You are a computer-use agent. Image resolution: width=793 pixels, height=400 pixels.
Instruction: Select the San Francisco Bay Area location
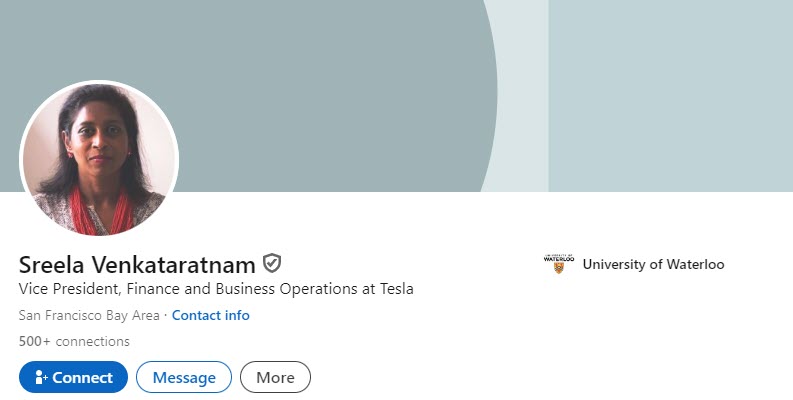click(x=90, y=315)
